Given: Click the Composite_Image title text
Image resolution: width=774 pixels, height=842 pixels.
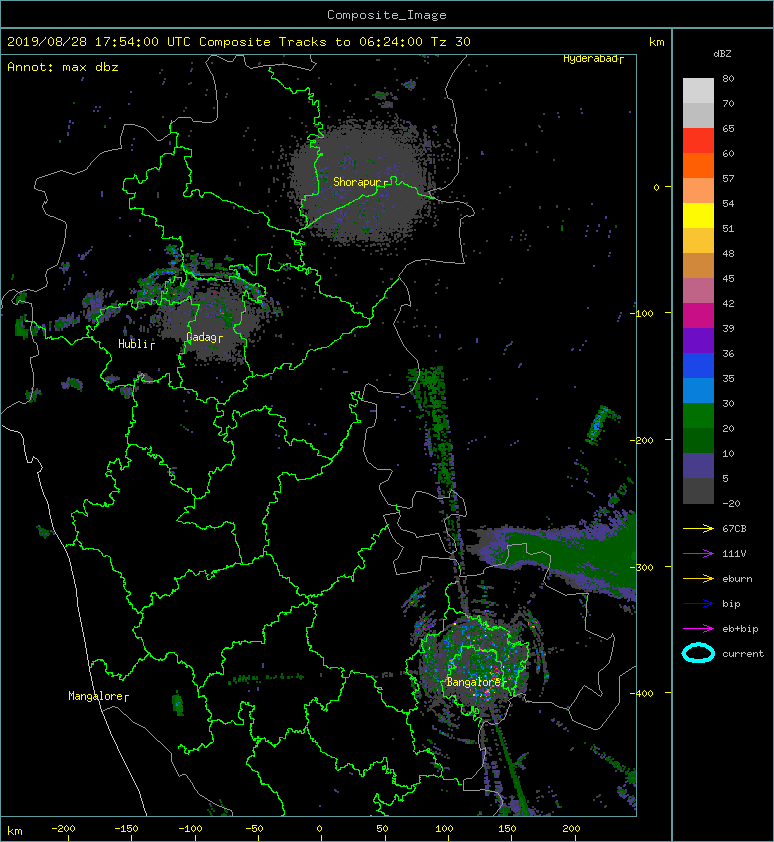Looking at the screenshot, I should click(x=387, y=15).
